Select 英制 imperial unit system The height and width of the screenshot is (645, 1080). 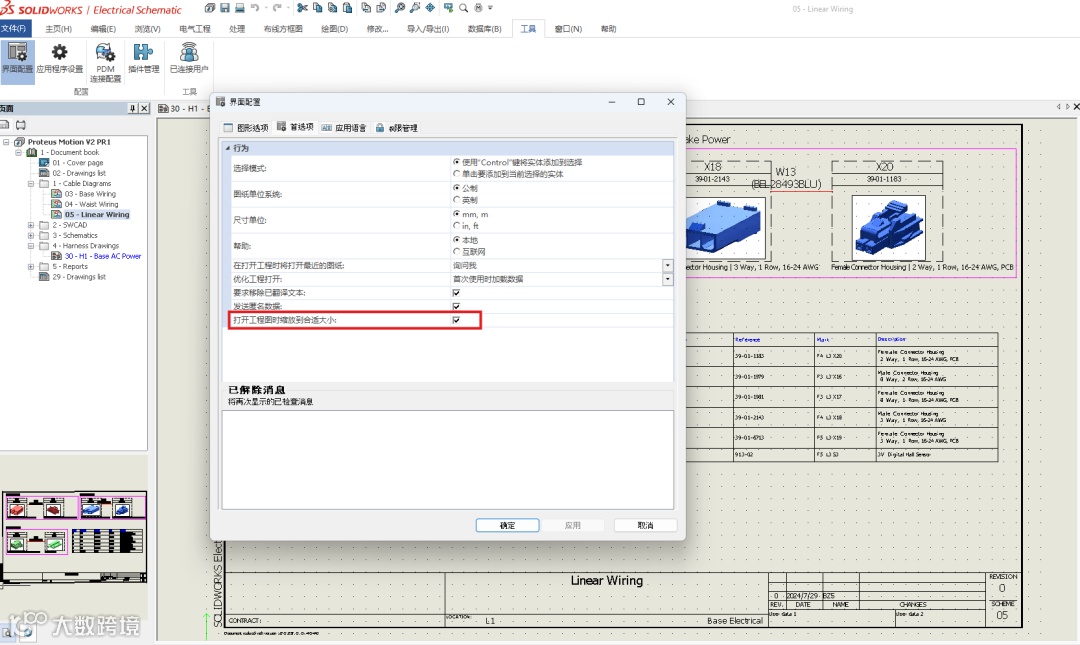tap(456, 200)
